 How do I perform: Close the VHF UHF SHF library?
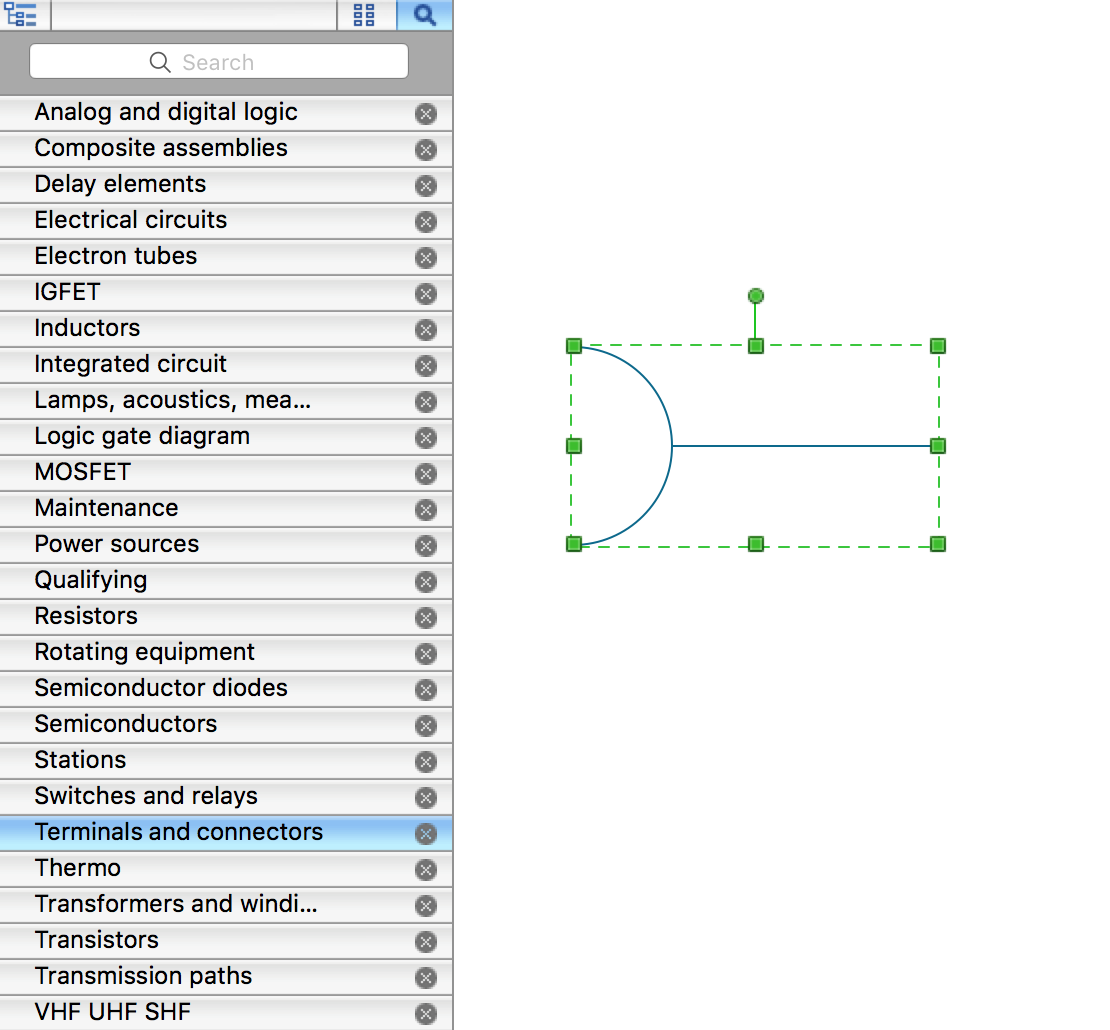(425, 1014)
